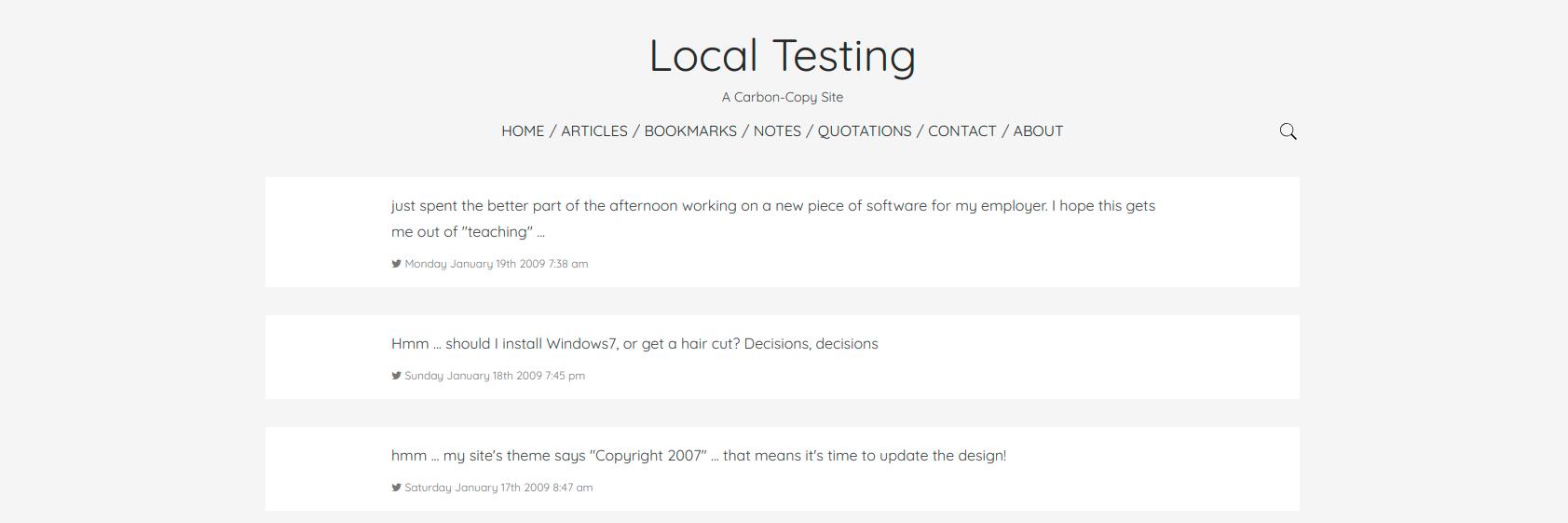Open the Saturday January 17th 2009 timestamp link
The height and width of the screenshot is (523, 1568).
[498, 488]
